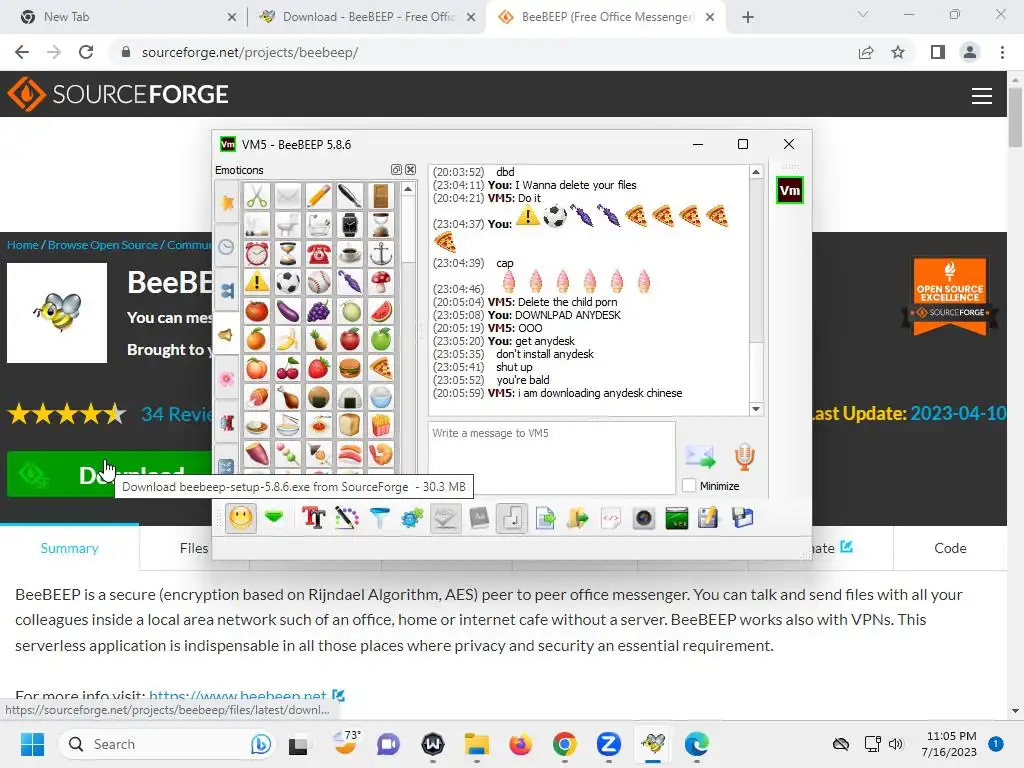Screen dimensions: 1024x768
Task: Open the recent clock emoticon category
Action: pos(227,247)
